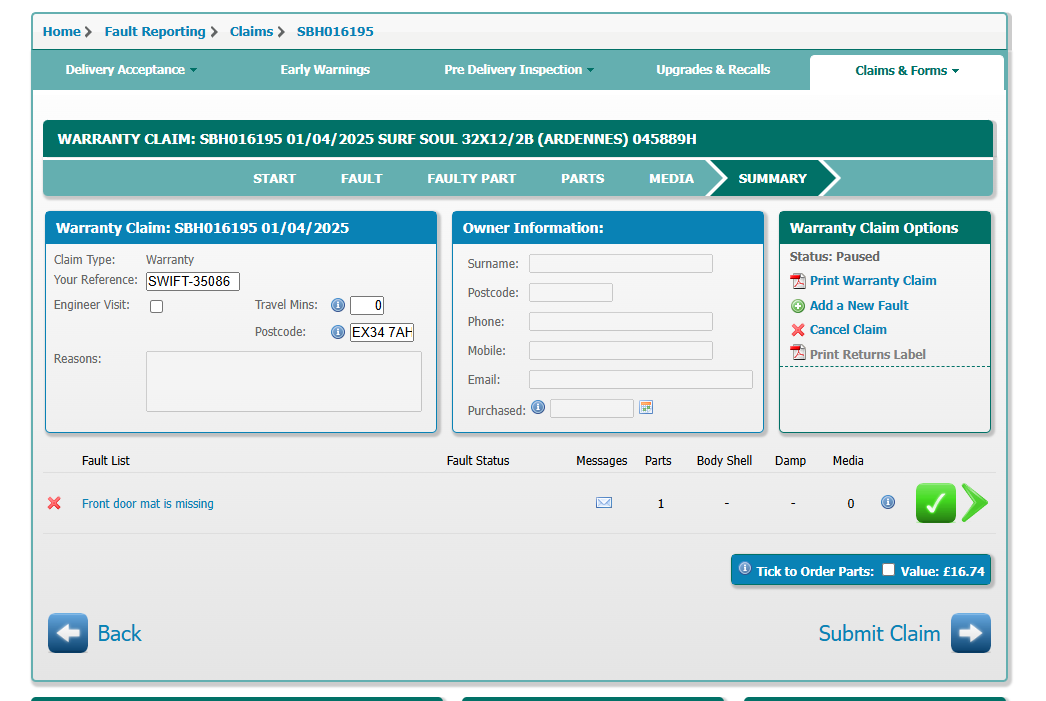Click the info icon in the fault row
Image resolution: width=1046 pixels, height=701 pixels.
coord(887,502)
